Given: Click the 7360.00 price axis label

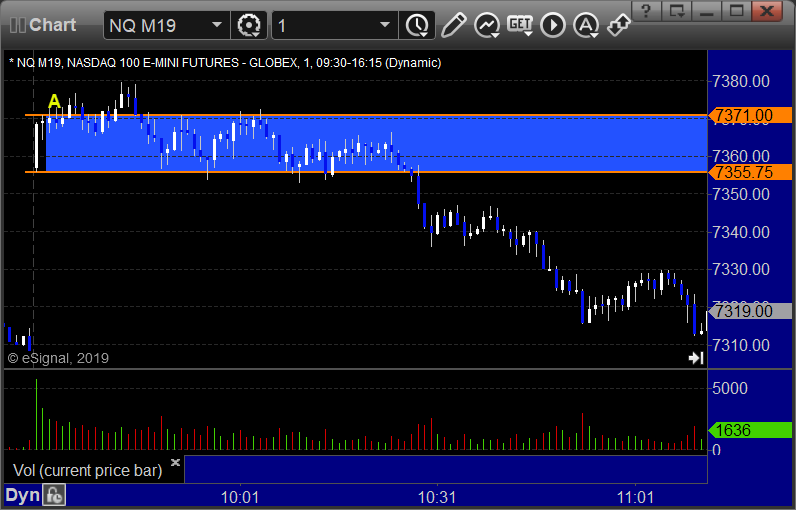Looking at the screenshot, I should coord(741,156).
